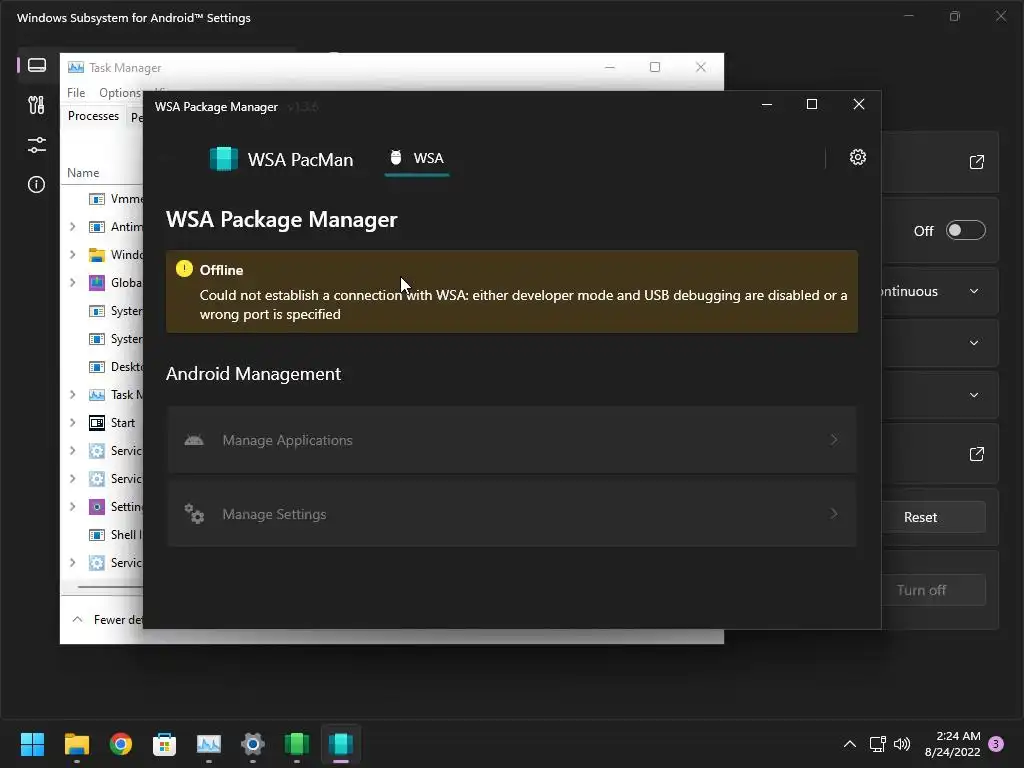Open Manage Applications entry
1024x768 pixels.
[511, 440]
